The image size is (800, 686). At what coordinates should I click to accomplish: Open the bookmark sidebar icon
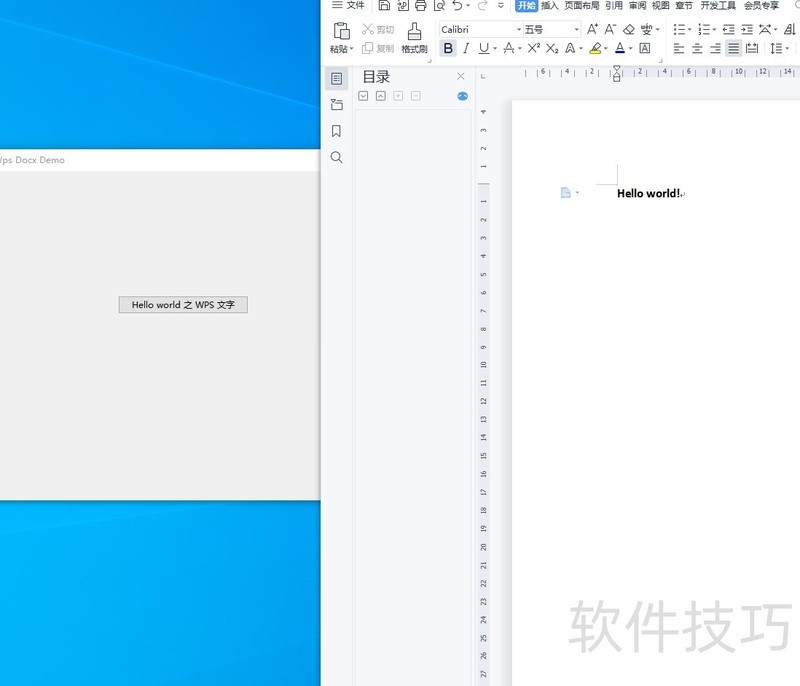click(336, 131)
